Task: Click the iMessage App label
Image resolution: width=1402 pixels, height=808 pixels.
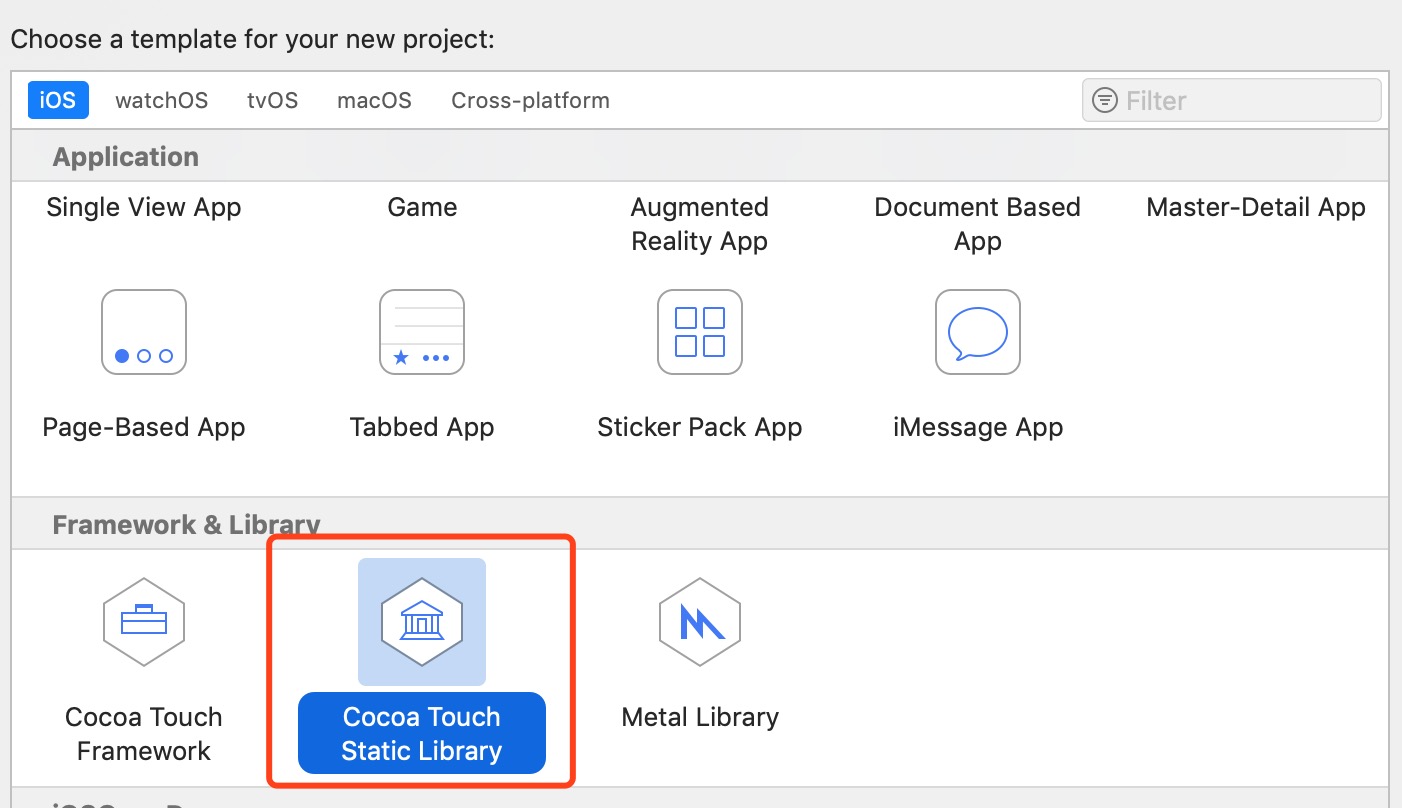Action: point(978,427)
